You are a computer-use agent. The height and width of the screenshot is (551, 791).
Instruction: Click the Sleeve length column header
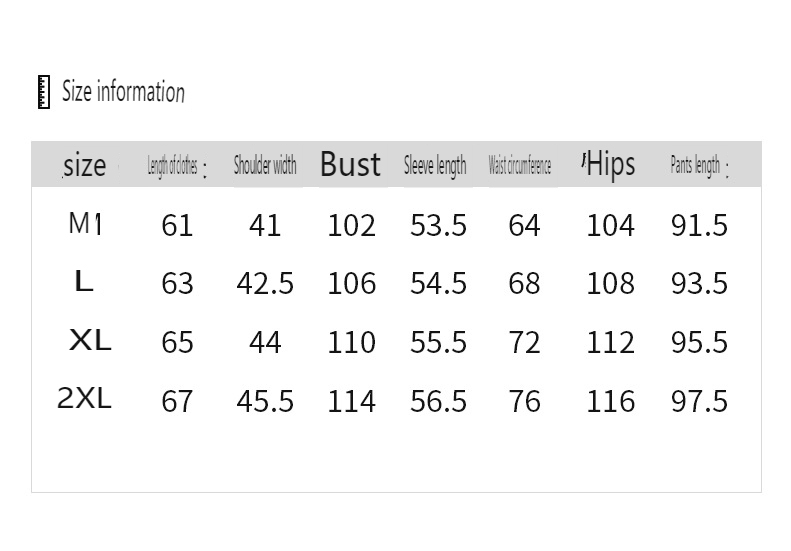[435, 166]
